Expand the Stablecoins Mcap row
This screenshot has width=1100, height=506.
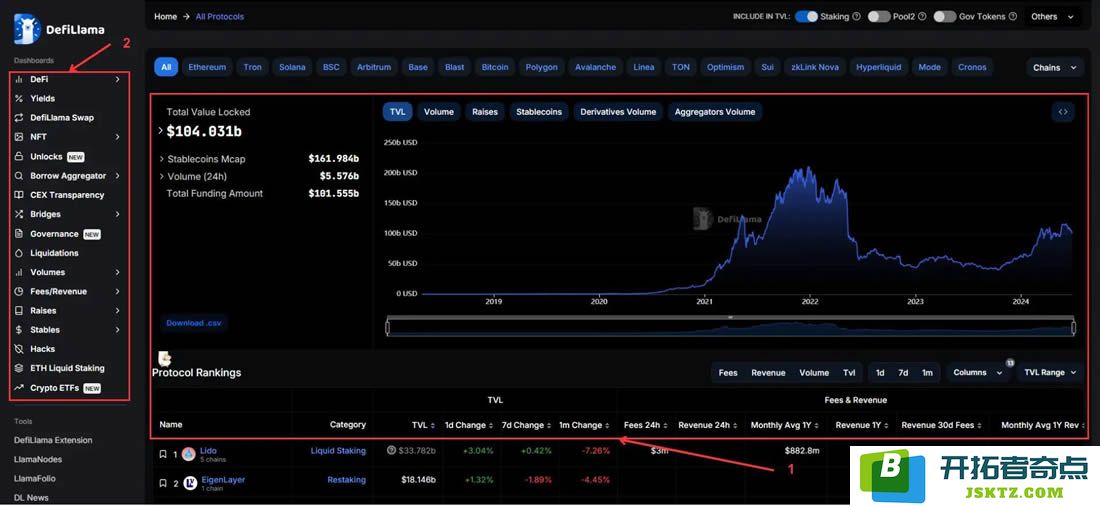161,159
